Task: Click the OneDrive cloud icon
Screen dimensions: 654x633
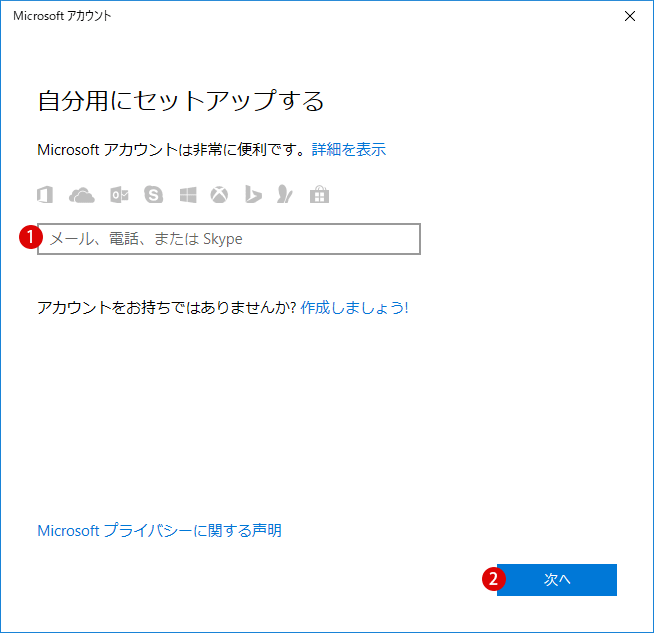Action: (82, 195)
